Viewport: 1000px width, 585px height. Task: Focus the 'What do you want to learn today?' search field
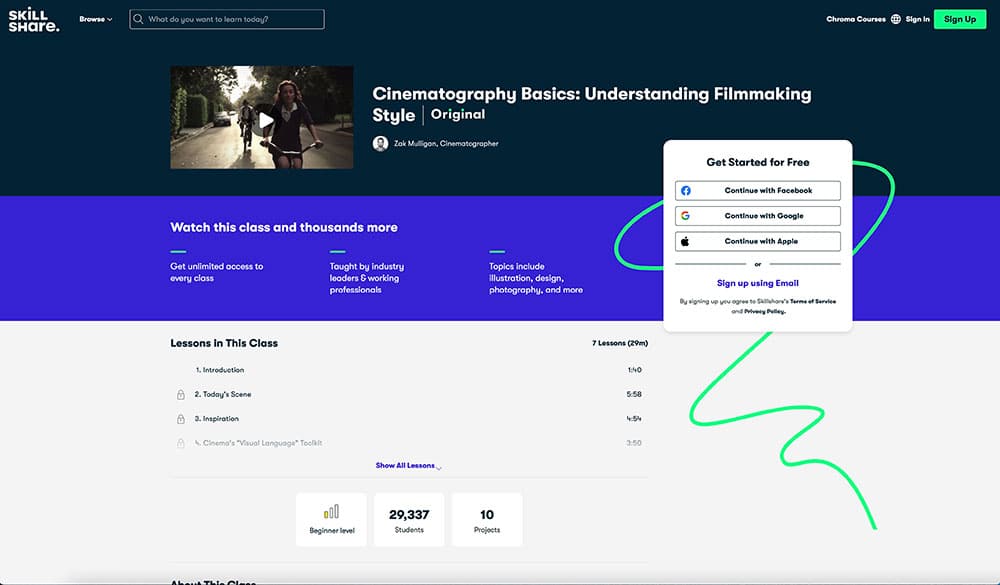tap(226, 19)
